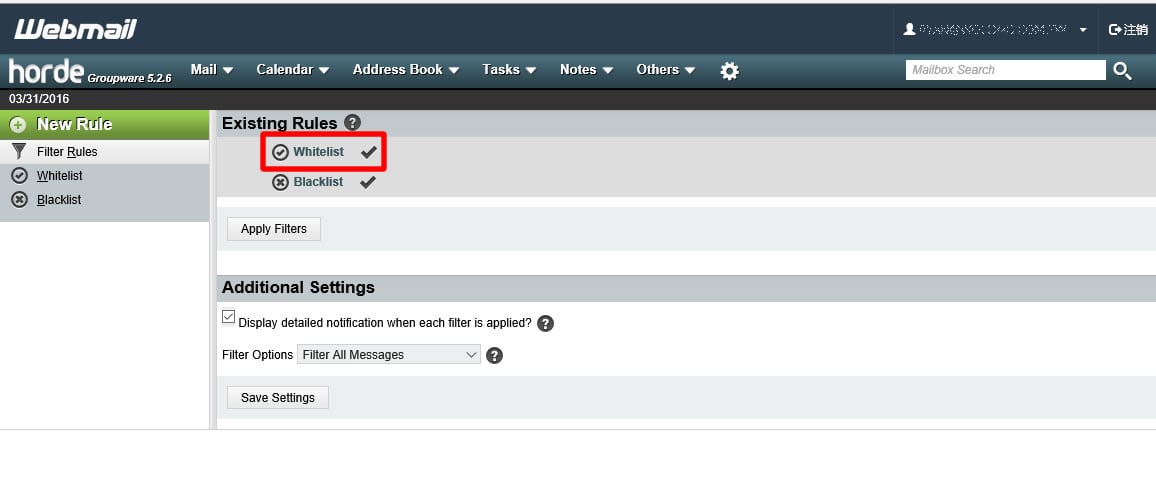The width and height of the screenshot is (1156, 485).
Task: Click the Apply Filters button
Action: pyautogui.click(x=274, y=229)
